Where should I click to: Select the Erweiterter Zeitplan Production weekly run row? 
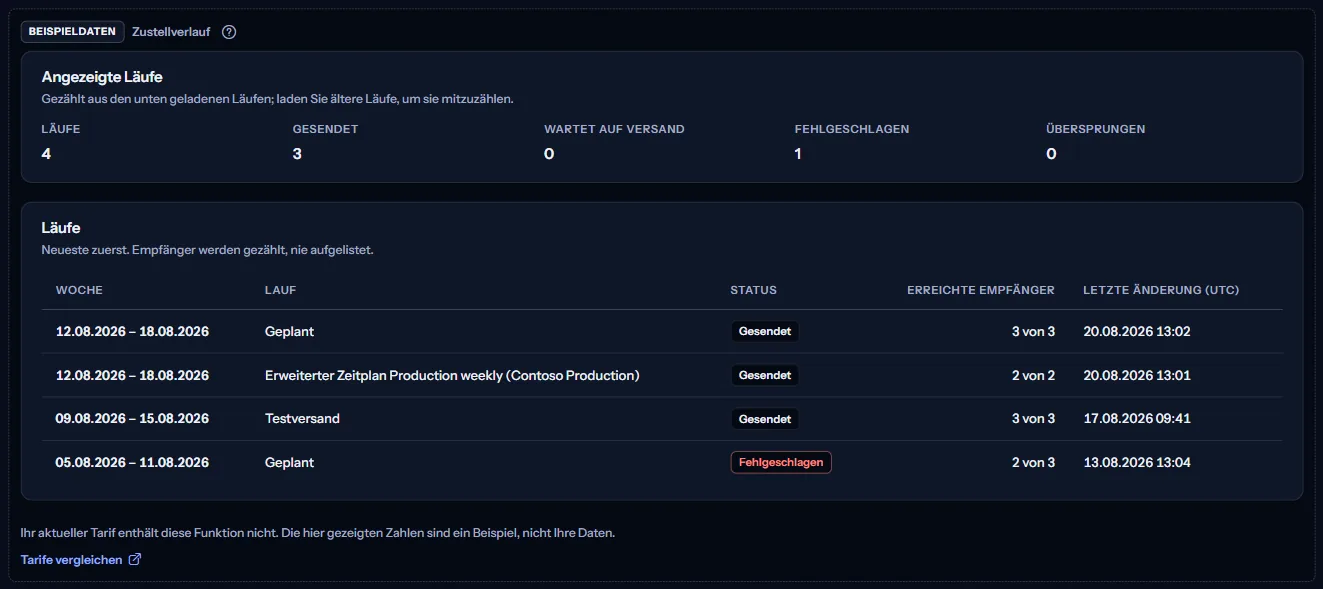662,375
